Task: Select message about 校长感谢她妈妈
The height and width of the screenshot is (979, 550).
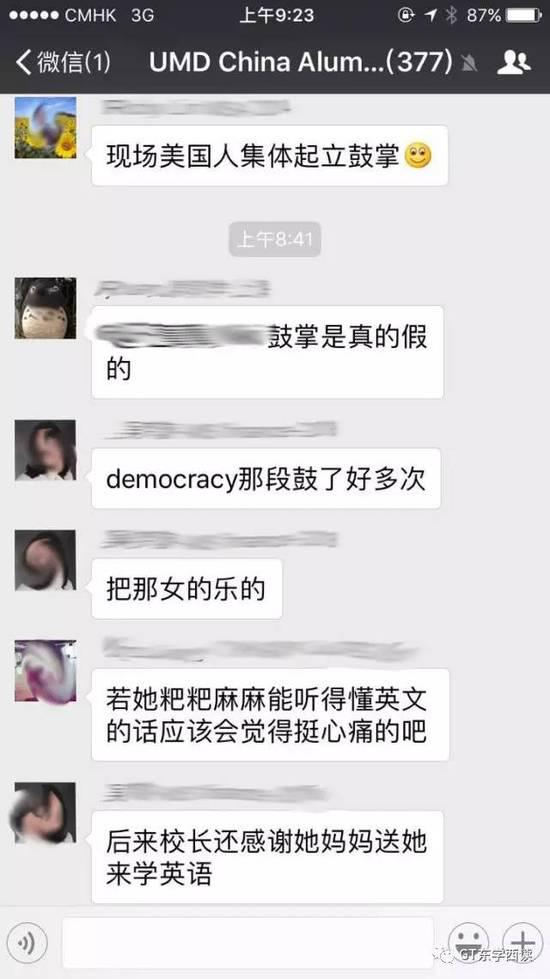Action: click(x=267, y=857)
